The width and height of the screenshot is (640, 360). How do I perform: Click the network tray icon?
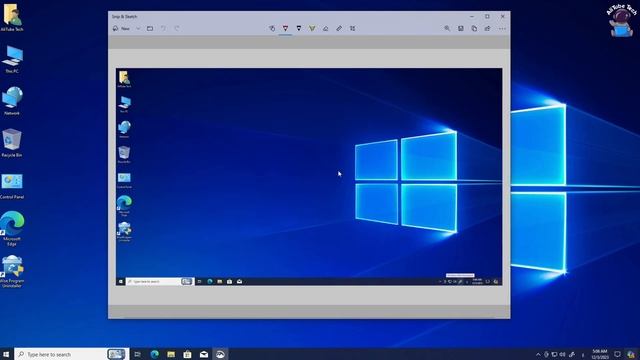[554, 354]
